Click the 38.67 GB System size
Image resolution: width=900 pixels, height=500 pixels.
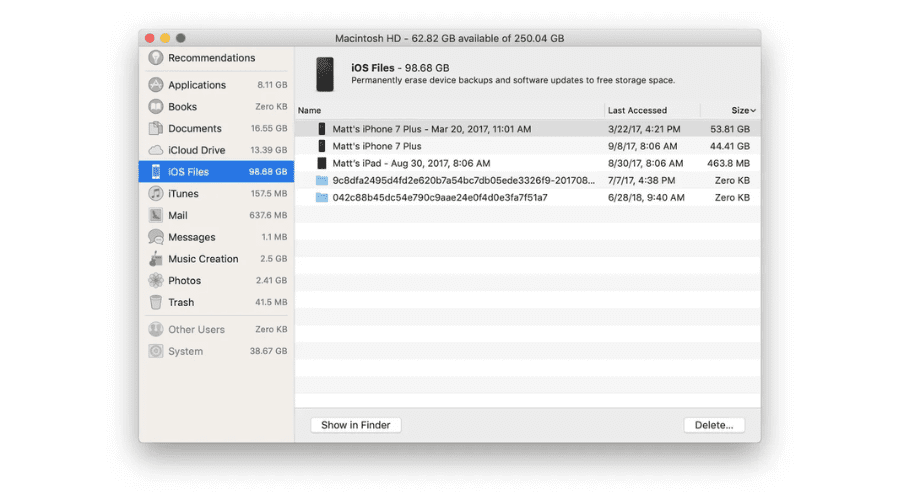pyautogui.click(x=268, y=351)
